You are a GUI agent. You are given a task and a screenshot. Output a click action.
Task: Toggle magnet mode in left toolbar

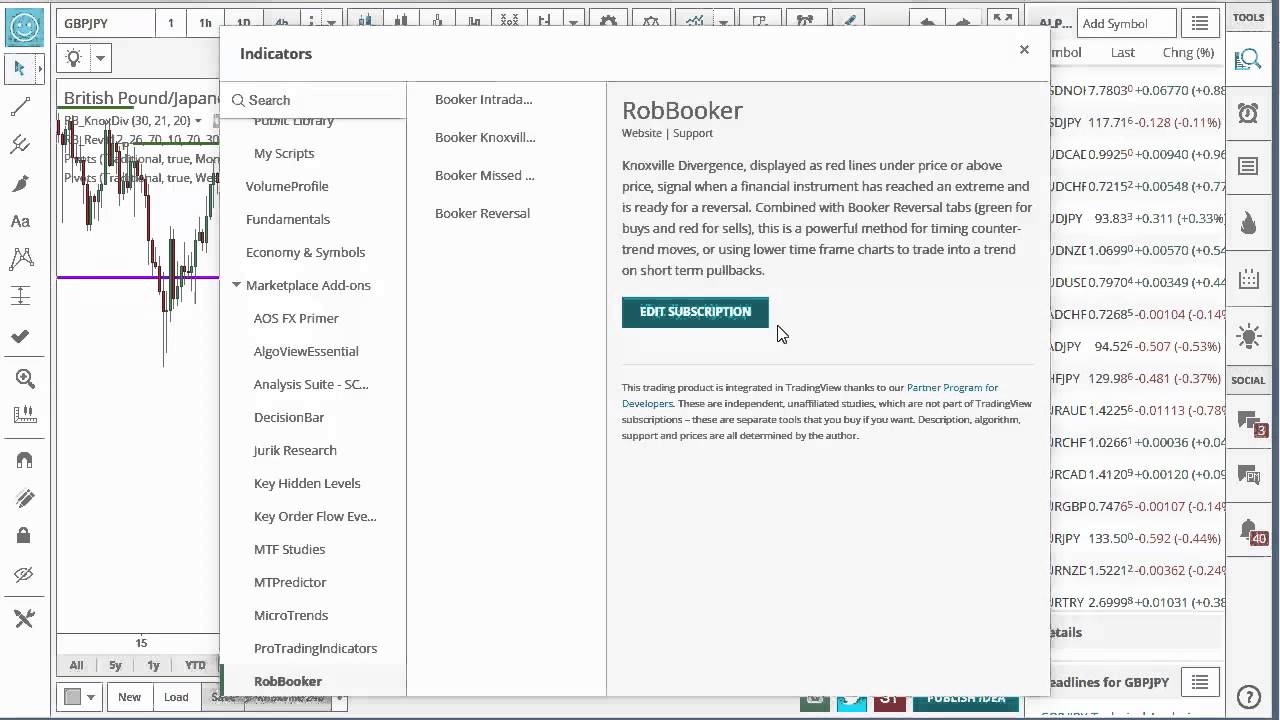pos(24,460)
